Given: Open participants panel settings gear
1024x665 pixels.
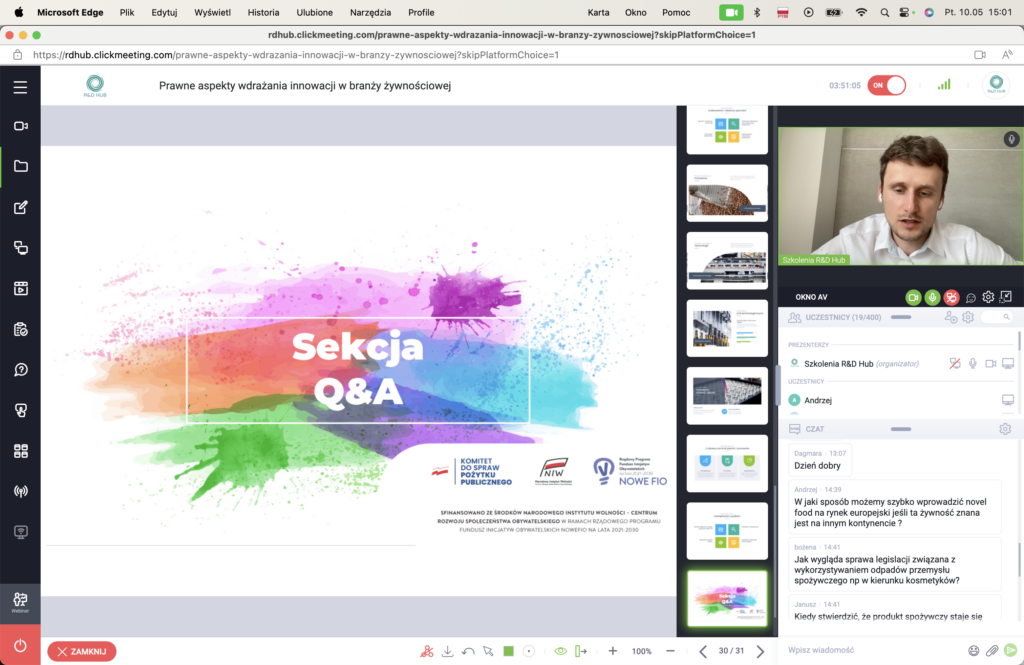Looking at the screenshot, I should coord(968,317).
